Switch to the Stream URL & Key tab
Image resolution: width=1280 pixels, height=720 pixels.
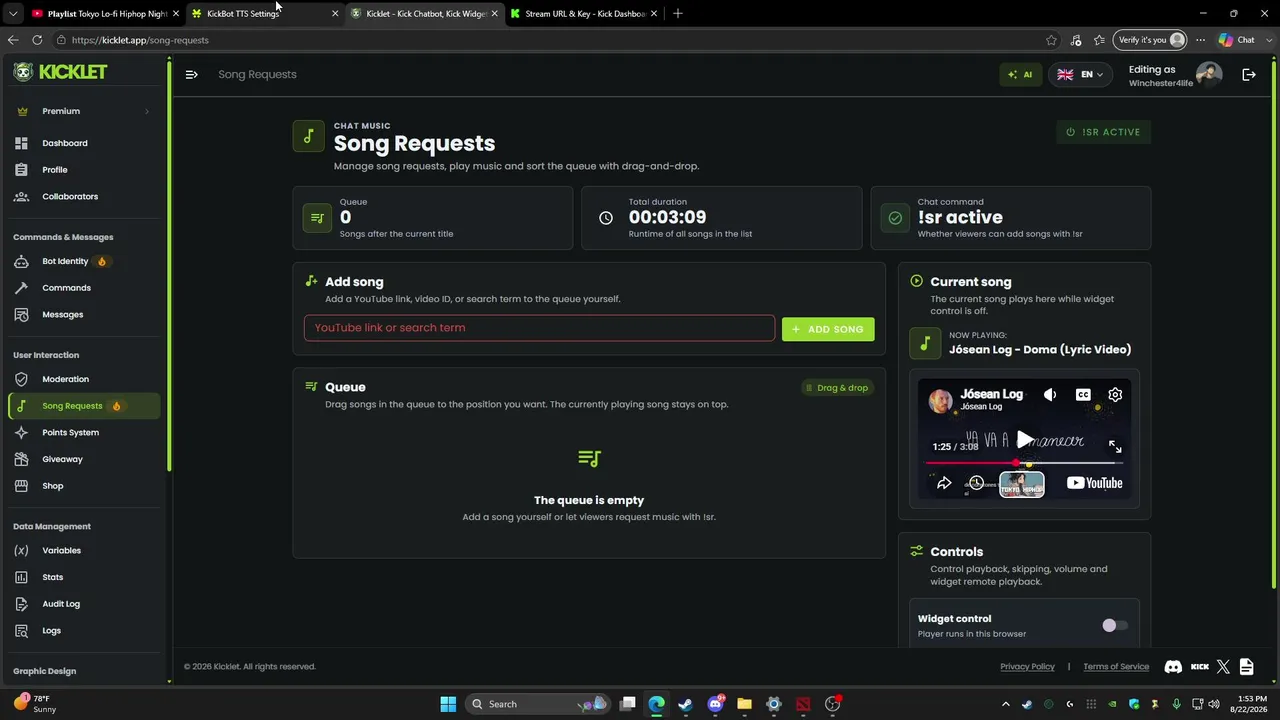click(583, 14)
